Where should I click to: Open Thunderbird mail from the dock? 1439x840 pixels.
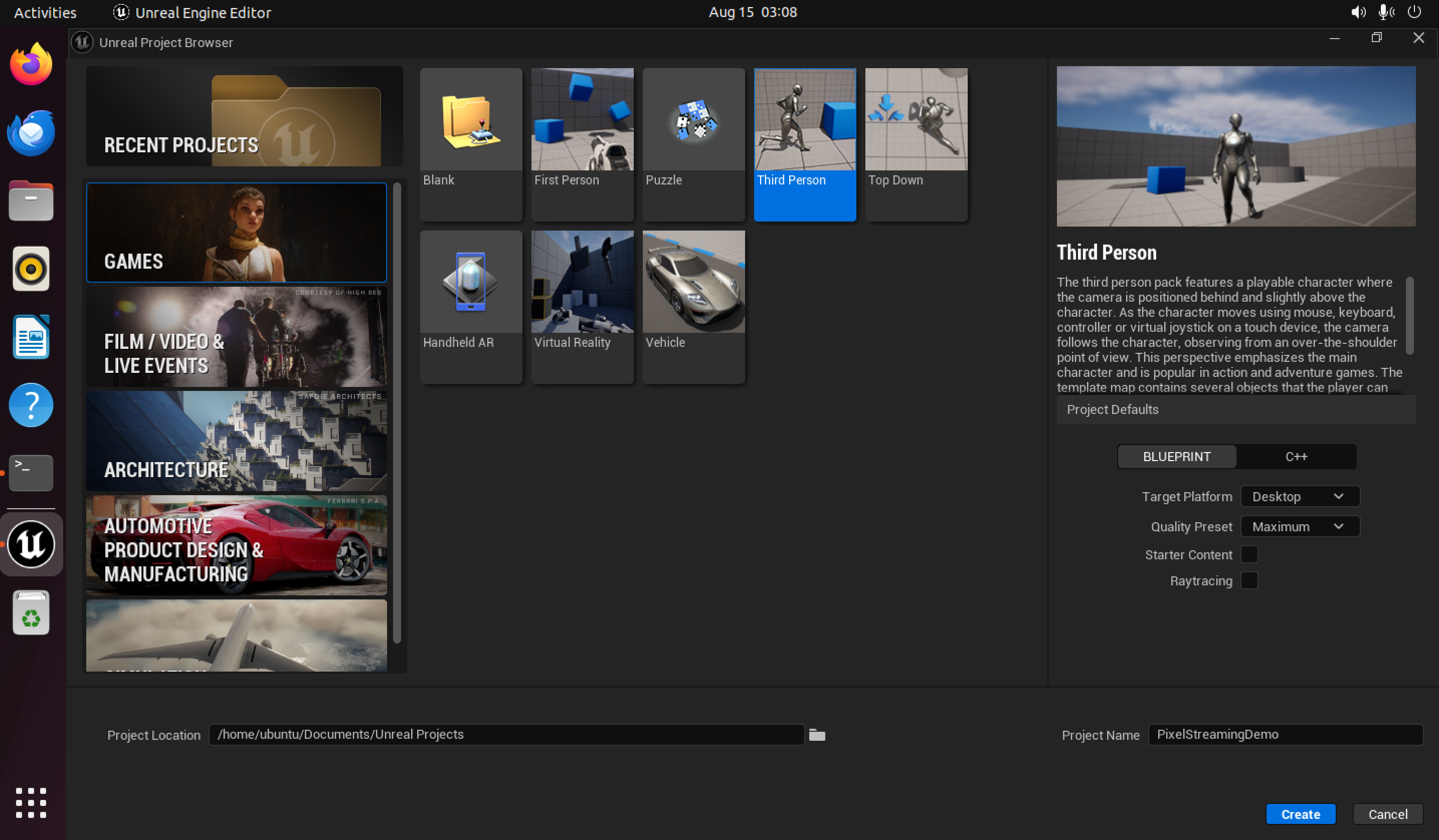pos(31,132)
